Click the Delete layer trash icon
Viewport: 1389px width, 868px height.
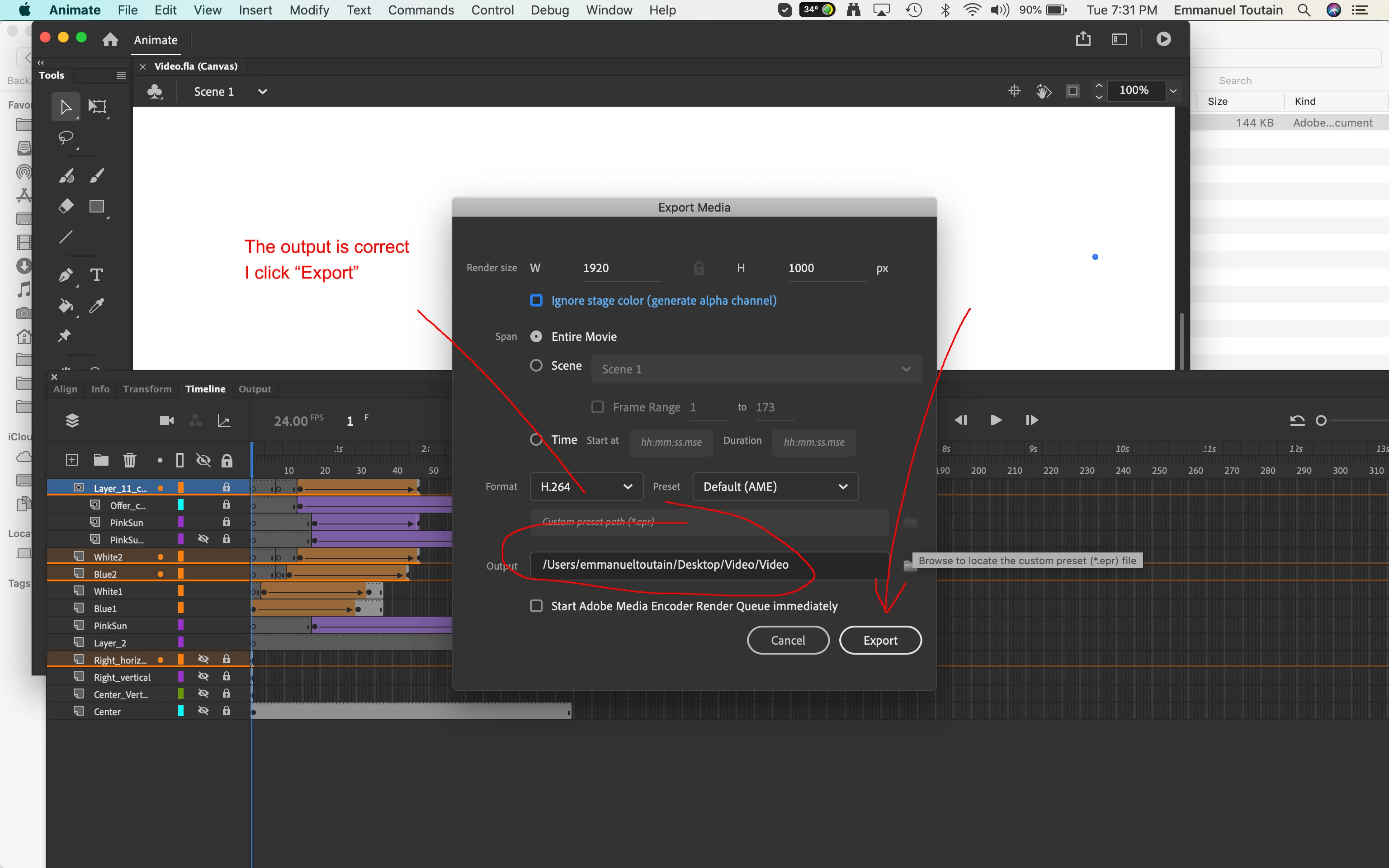[130, 460]
